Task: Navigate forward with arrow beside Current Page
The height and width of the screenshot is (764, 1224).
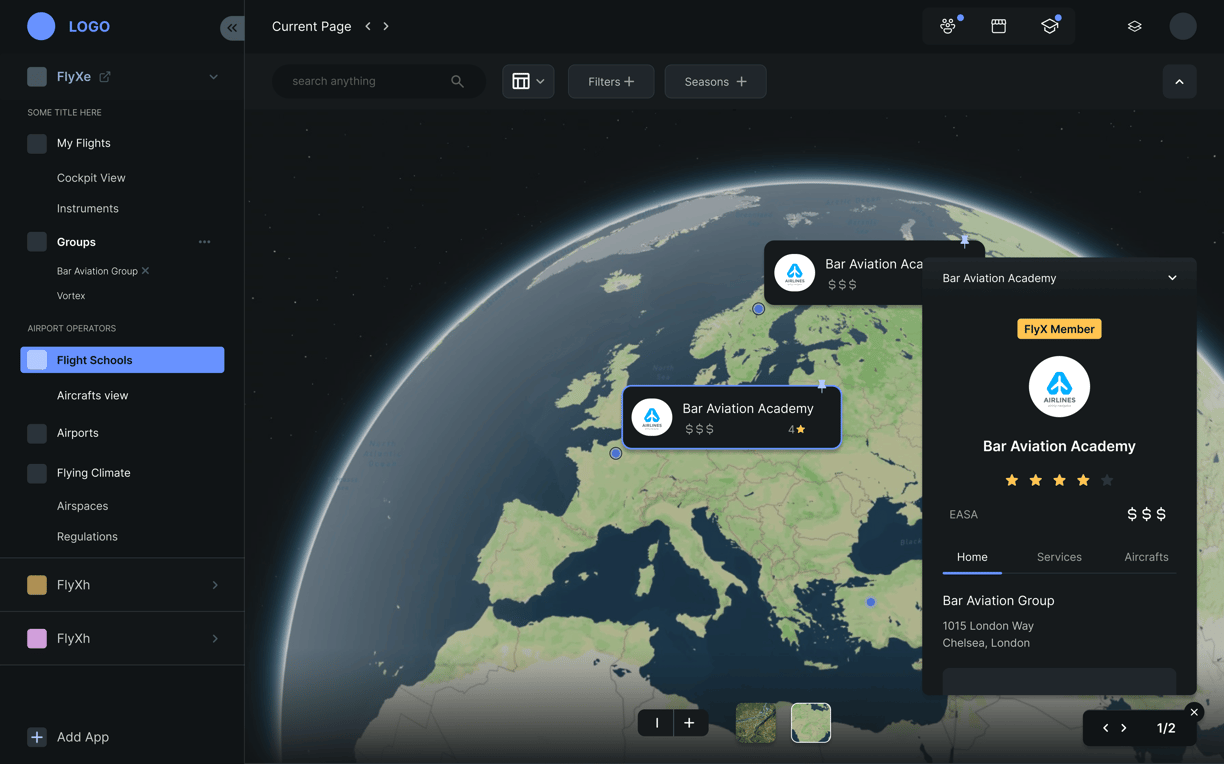Action: [x=386, y=26]
